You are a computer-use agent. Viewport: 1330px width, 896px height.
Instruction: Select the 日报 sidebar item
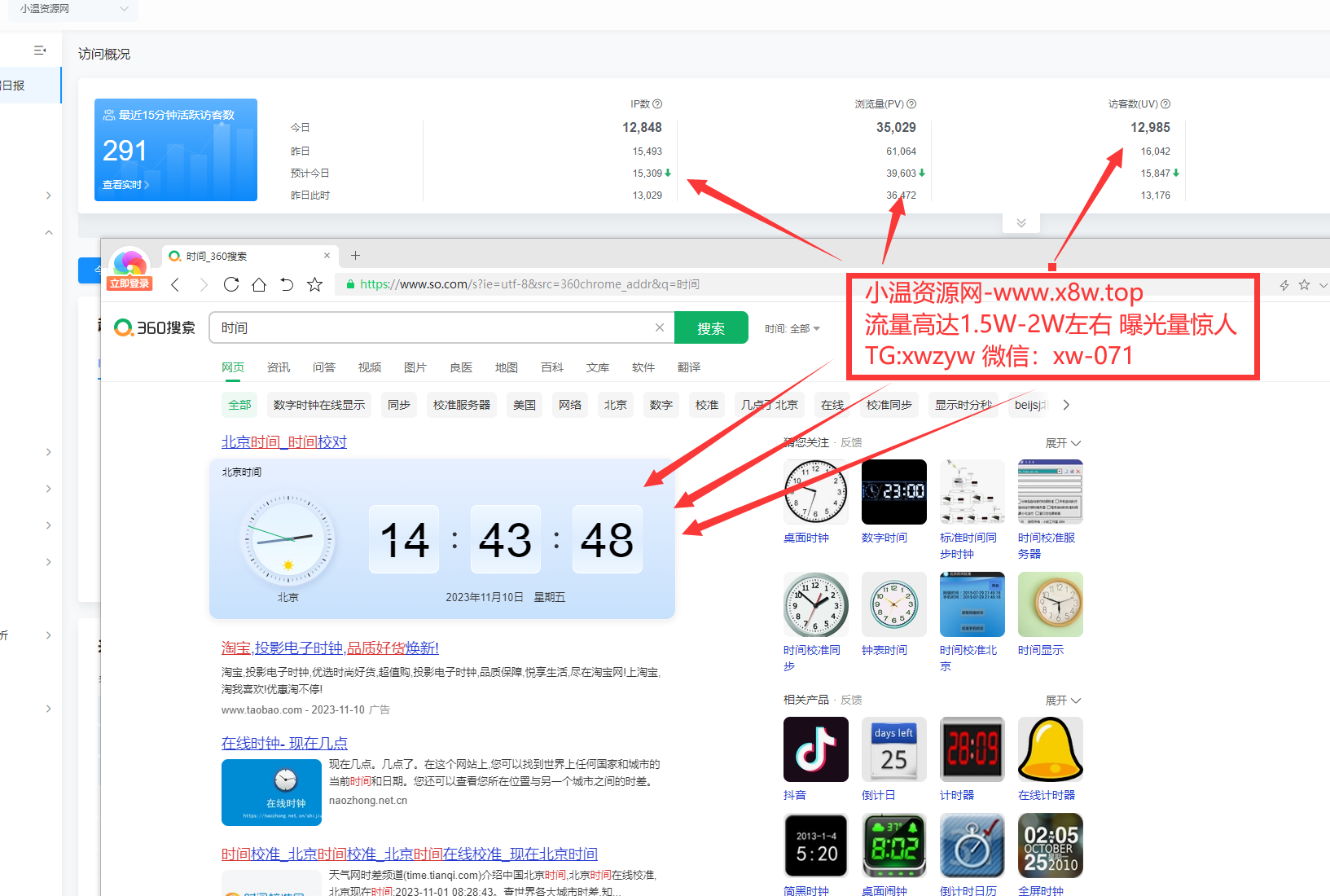[x=29, y=86]
